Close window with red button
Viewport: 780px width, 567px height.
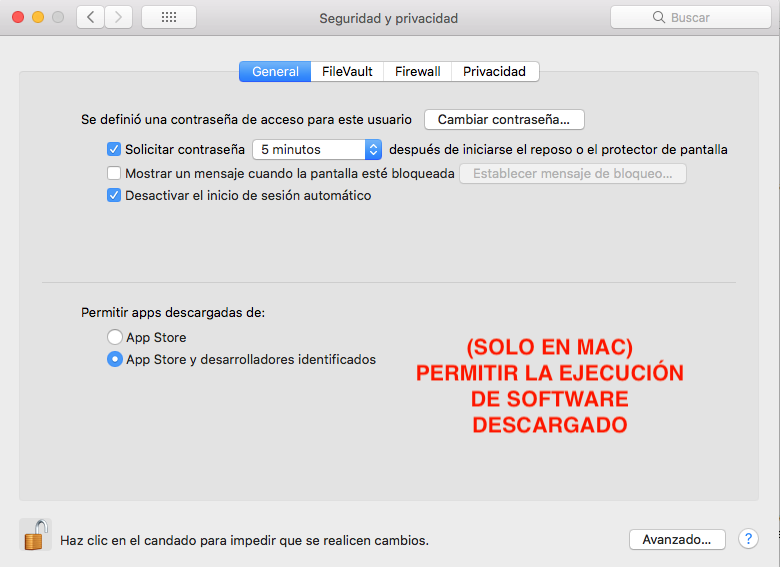tap(18, 17)
